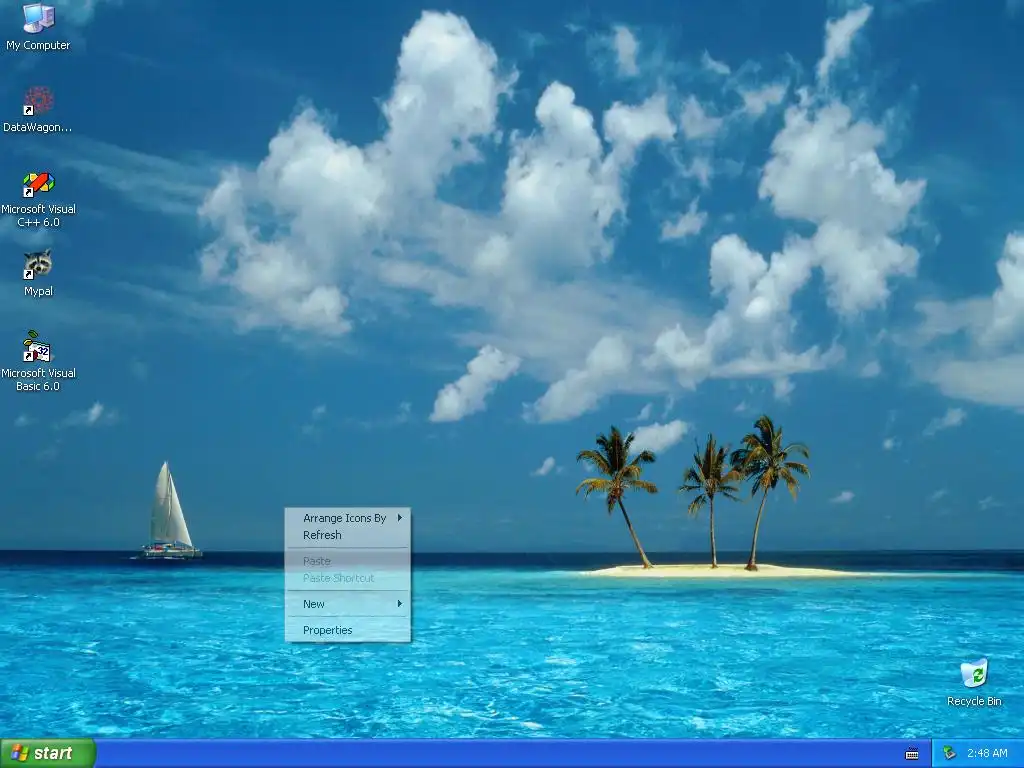The height and width of the screenshot is (768, 1024).
Task: Click the 2:48 AM clock
Action: [987, 753]
